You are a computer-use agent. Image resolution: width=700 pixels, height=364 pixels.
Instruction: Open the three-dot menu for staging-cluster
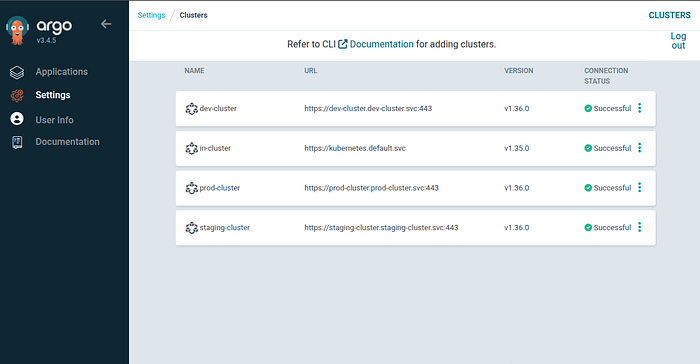coord(640,227)
